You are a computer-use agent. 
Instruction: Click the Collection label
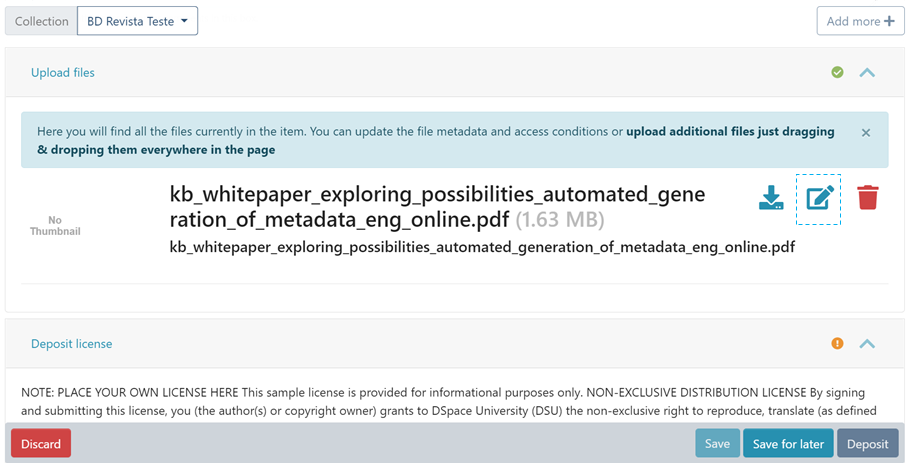[41, 21]
